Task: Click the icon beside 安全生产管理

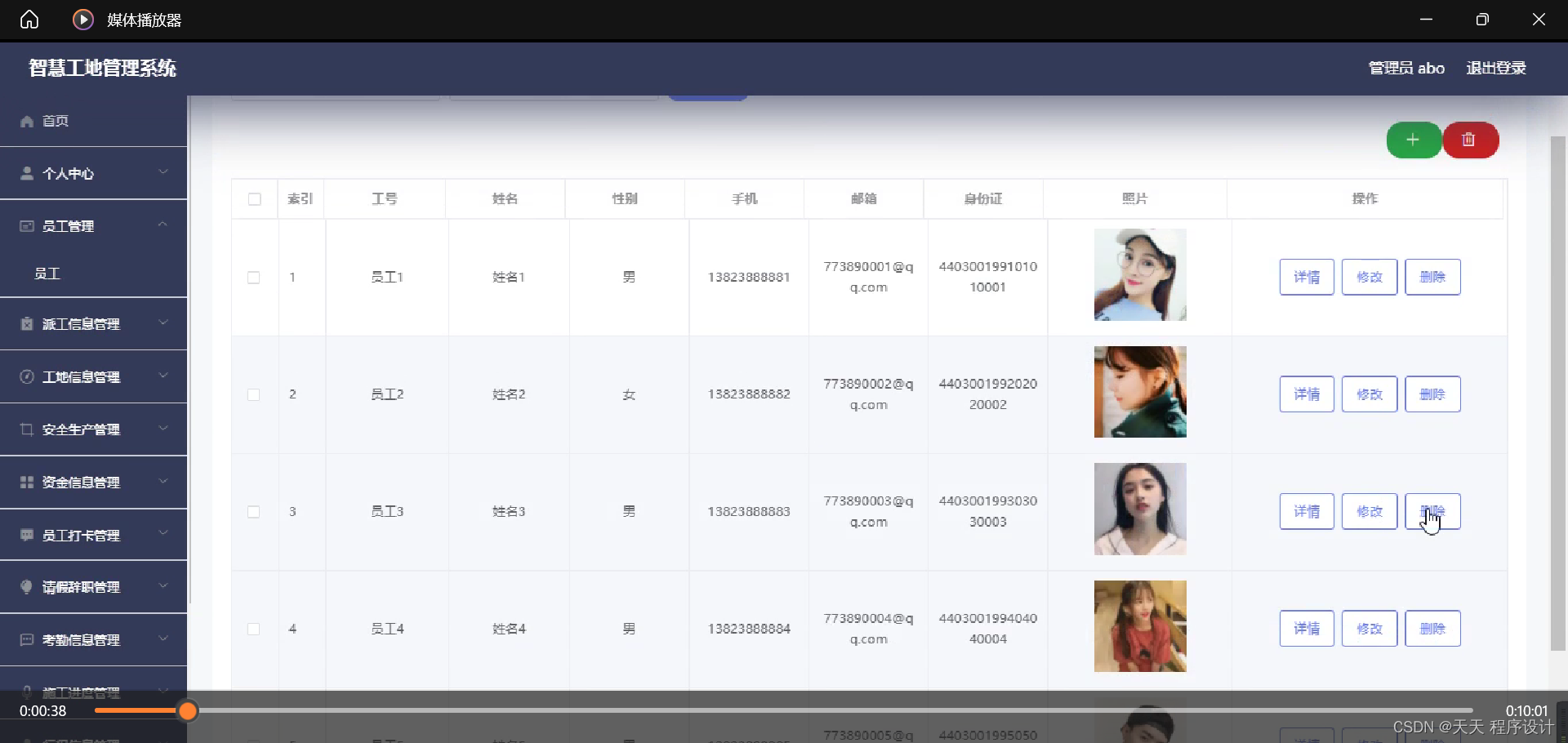Action: pos(27,429)
